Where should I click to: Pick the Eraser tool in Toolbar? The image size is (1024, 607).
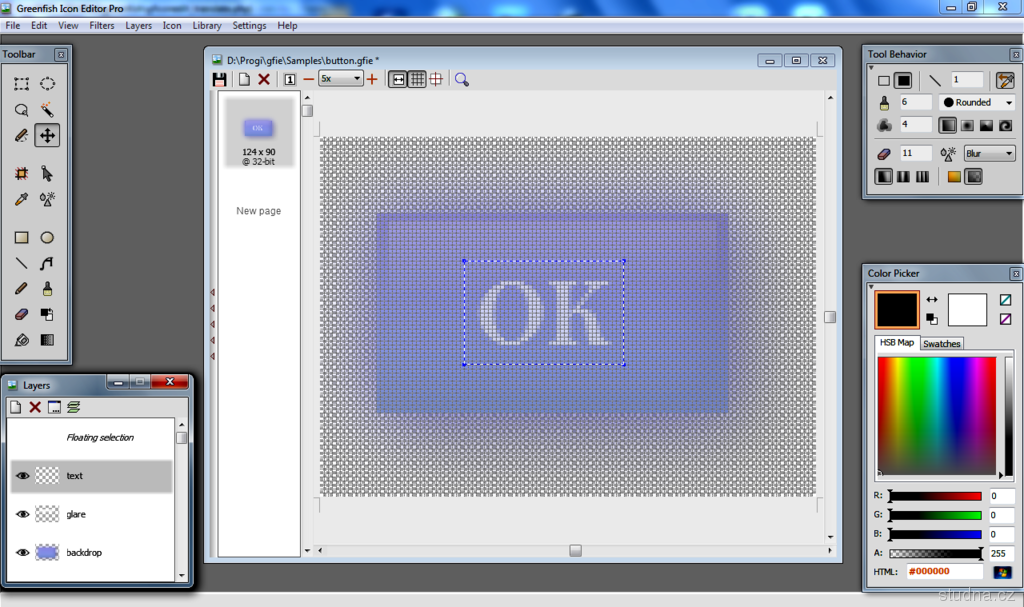click(21, 314)
